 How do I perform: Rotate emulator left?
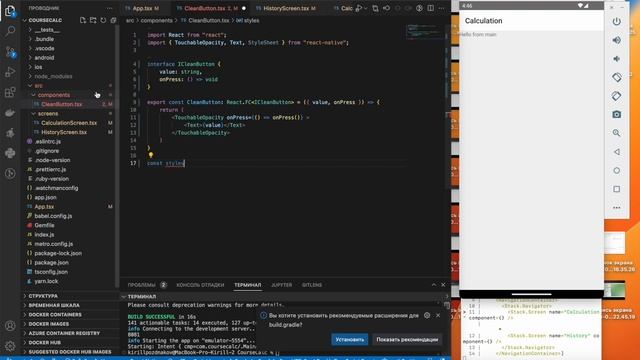tap(616, 77)
